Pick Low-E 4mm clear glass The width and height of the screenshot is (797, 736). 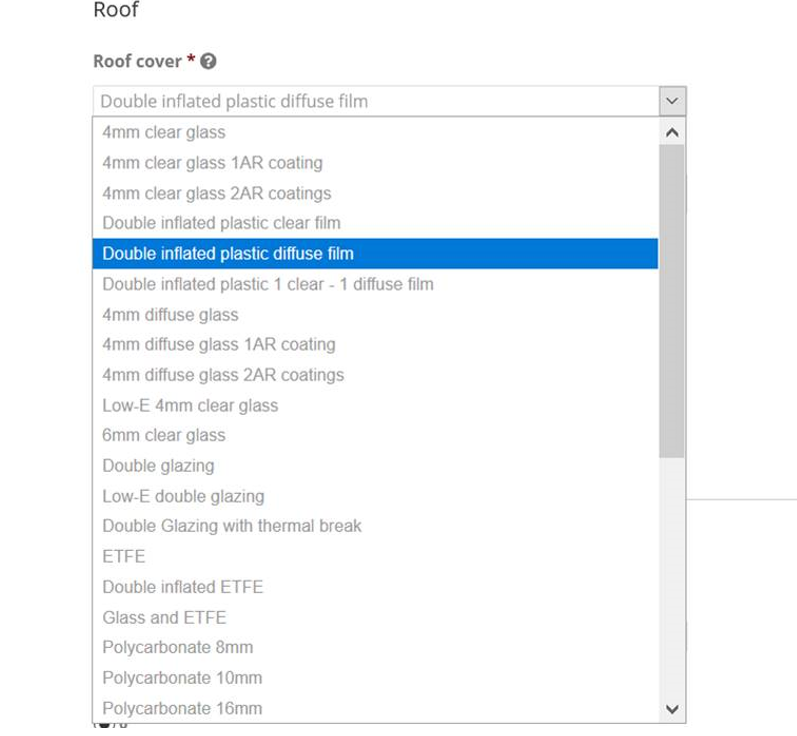(375, 406)
